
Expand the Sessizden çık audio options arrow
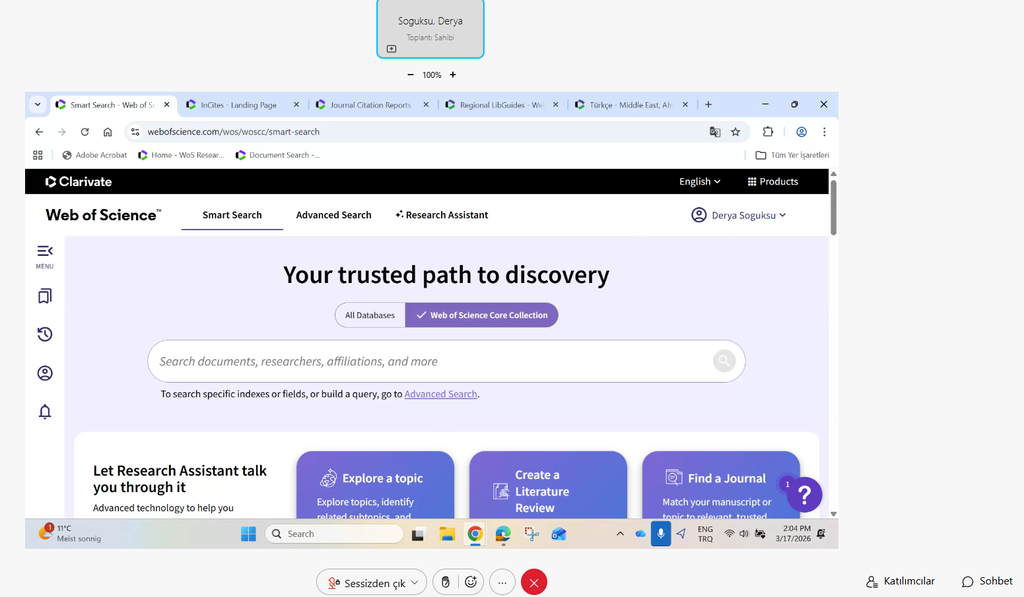click(415, 582)
